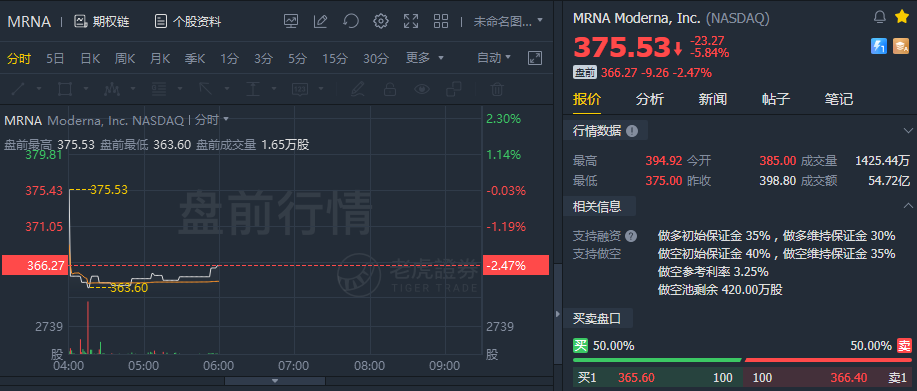Collapse the 相关信息 section chevron
This screenshot has width=917, height=391.
[908, 206]
